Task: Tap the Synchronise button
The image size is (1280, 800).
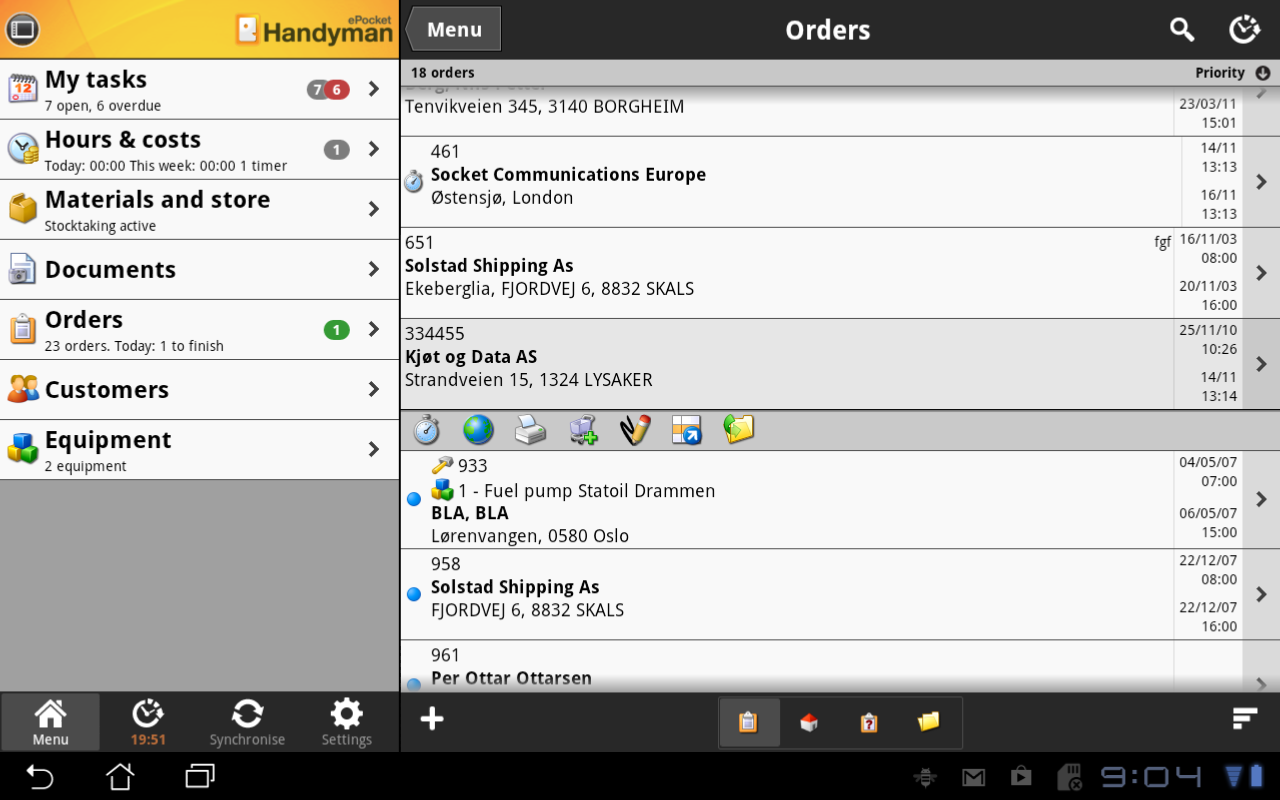Action: tap(247, 722)
